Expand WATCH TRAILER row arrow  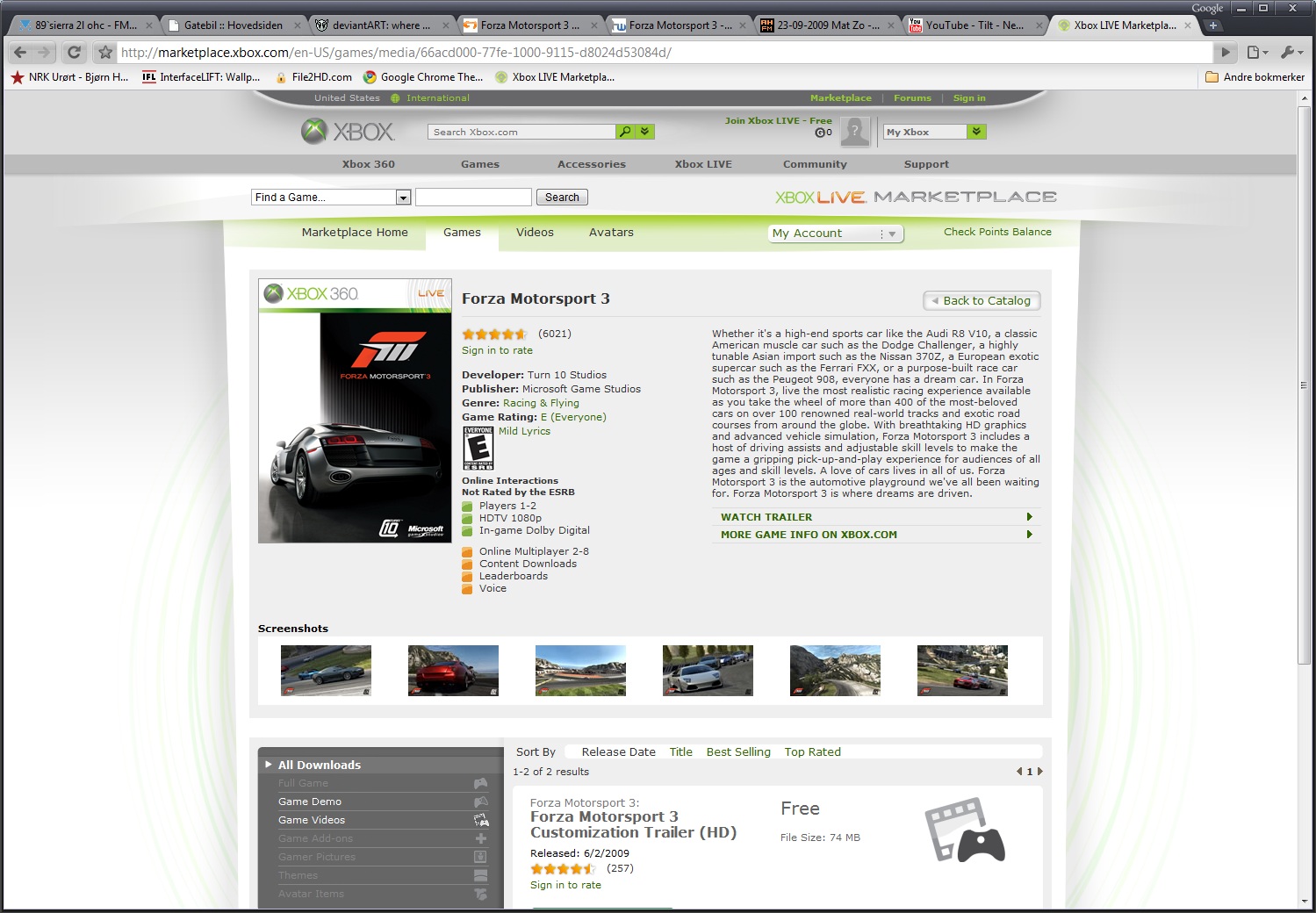click(1029, 517)
